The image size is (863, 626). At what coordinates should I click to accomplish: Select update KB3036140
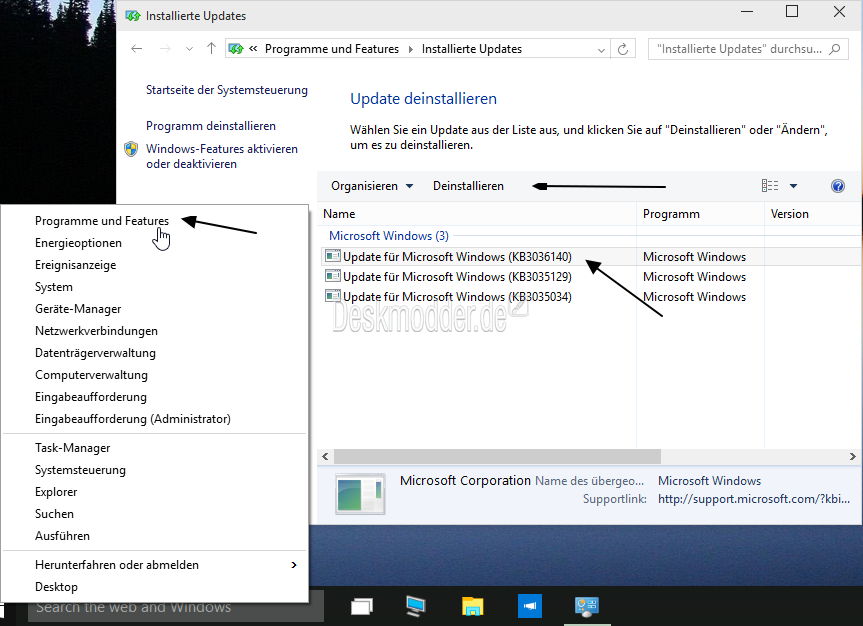[x=457, y=257]
